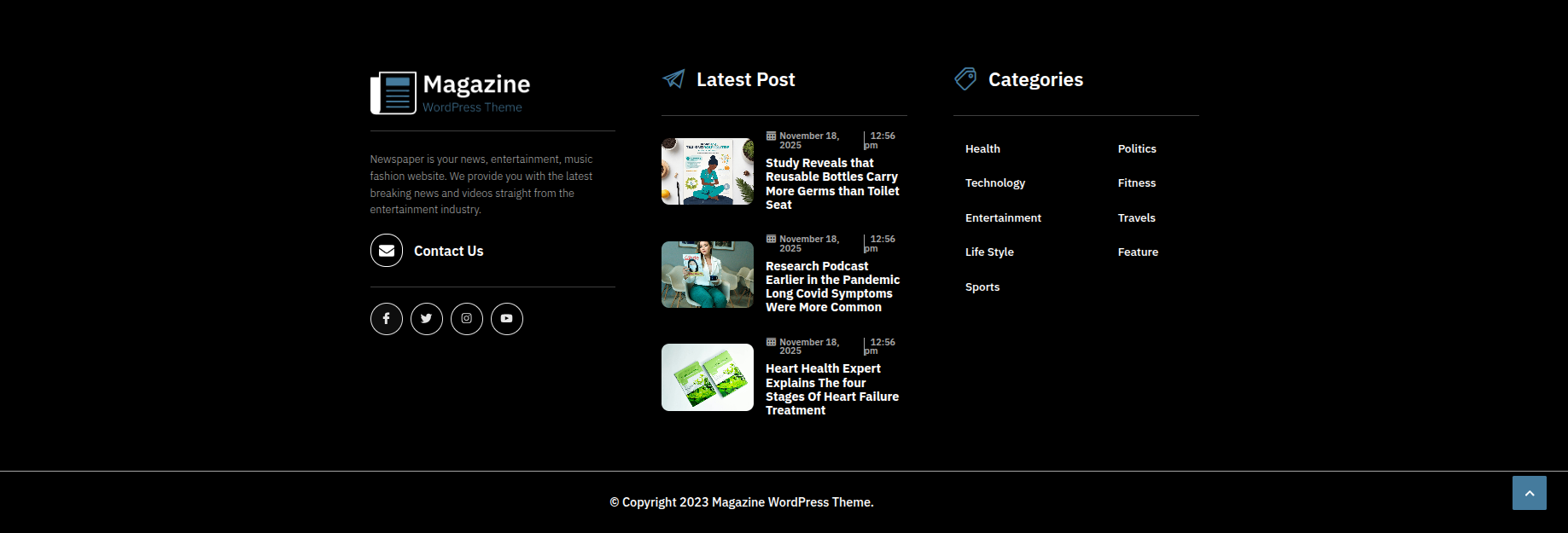Open the Instagram social icon
Screen dimensions: 1568x533
coord(466,319)
